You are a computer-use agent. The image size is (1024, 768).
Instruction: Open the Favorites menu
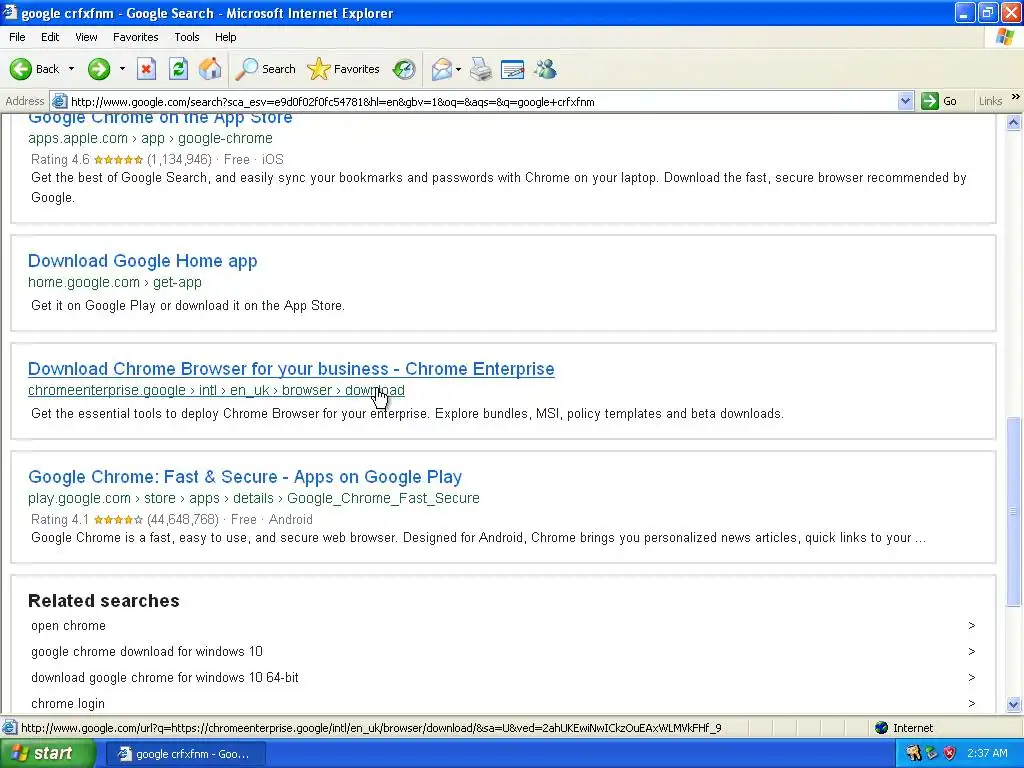(135, 37)
